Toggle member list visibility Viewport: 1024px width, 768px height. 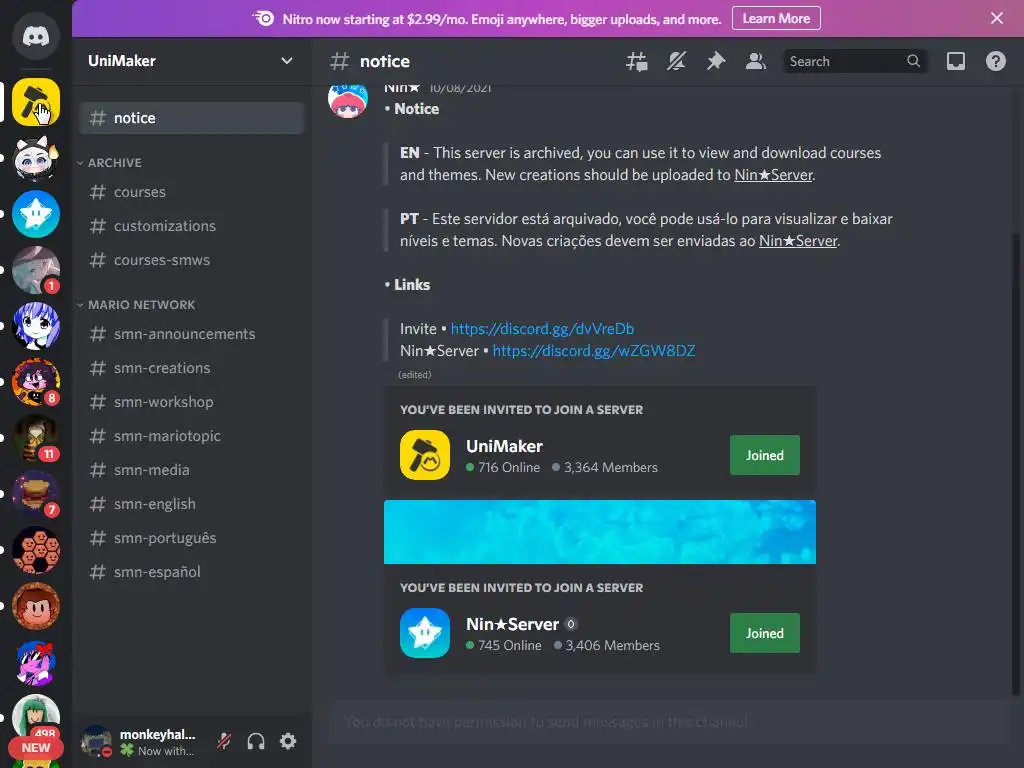click(756, 61)
